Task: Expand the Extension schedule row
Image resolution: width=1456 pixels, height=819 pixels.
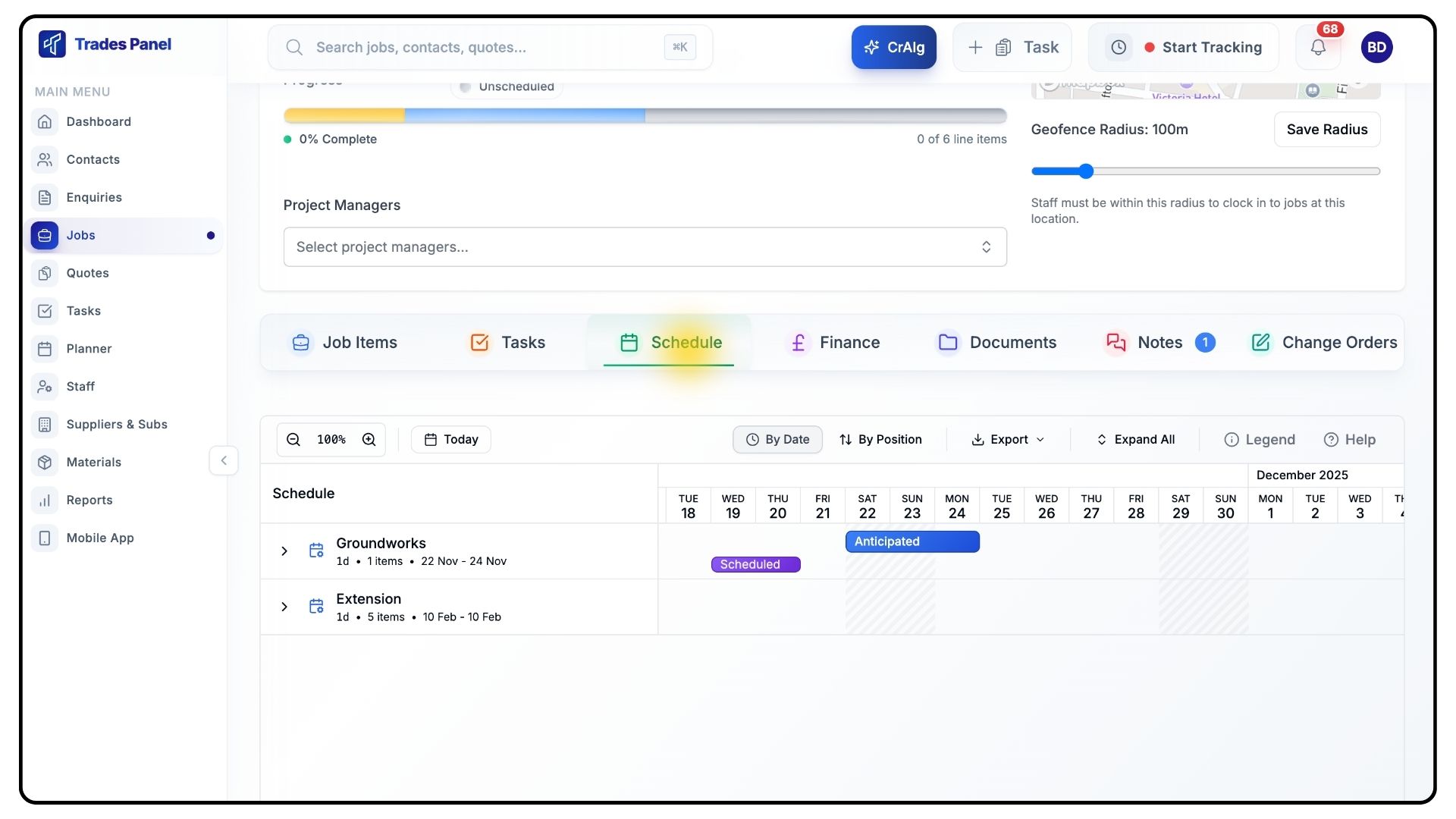Action: click(284, 607)
